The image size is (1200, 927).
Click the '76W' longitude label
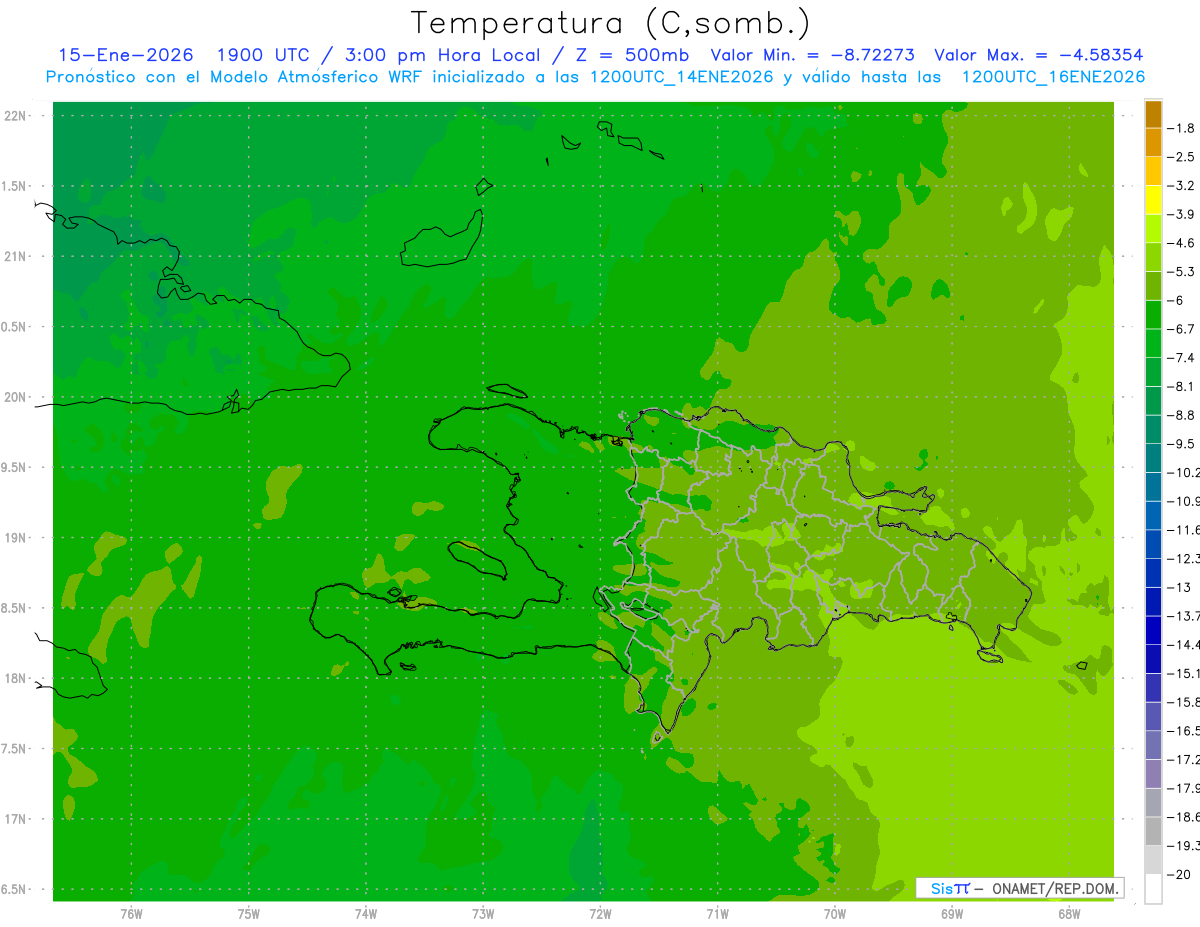tap(131, 914)
